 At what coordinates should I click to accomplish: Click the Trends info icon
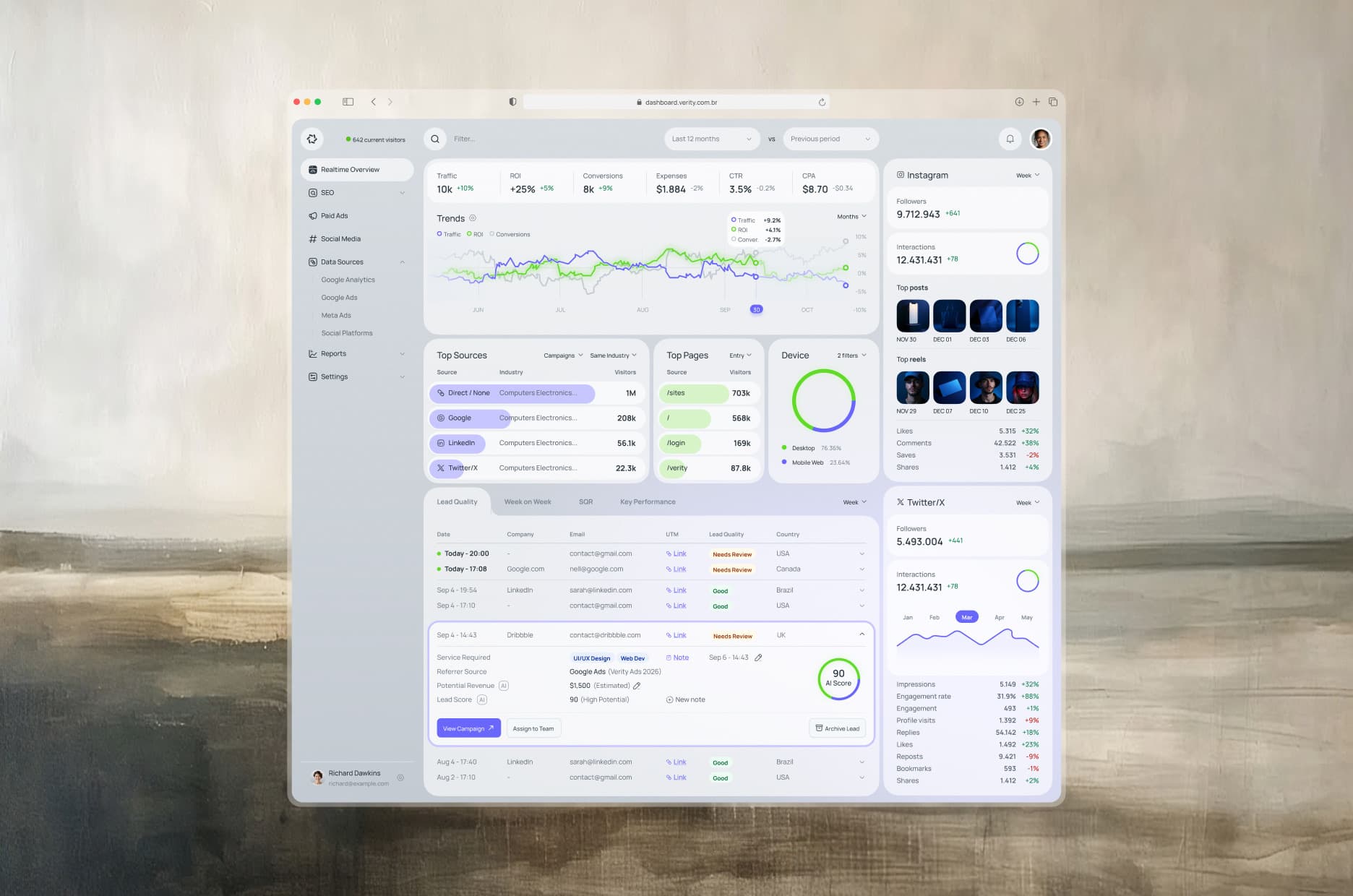pos(473,218)
